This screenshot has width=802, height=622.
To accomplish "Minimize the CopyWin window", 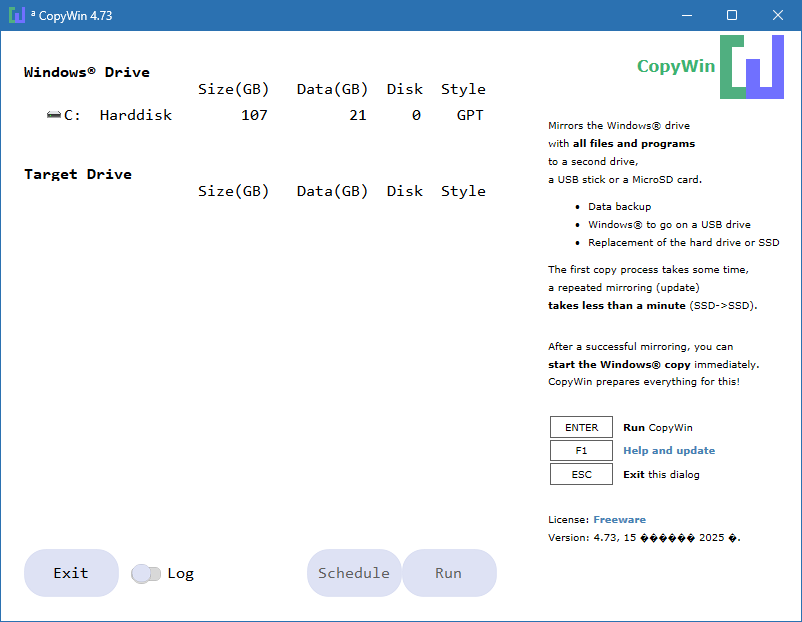I will [687, 15].
